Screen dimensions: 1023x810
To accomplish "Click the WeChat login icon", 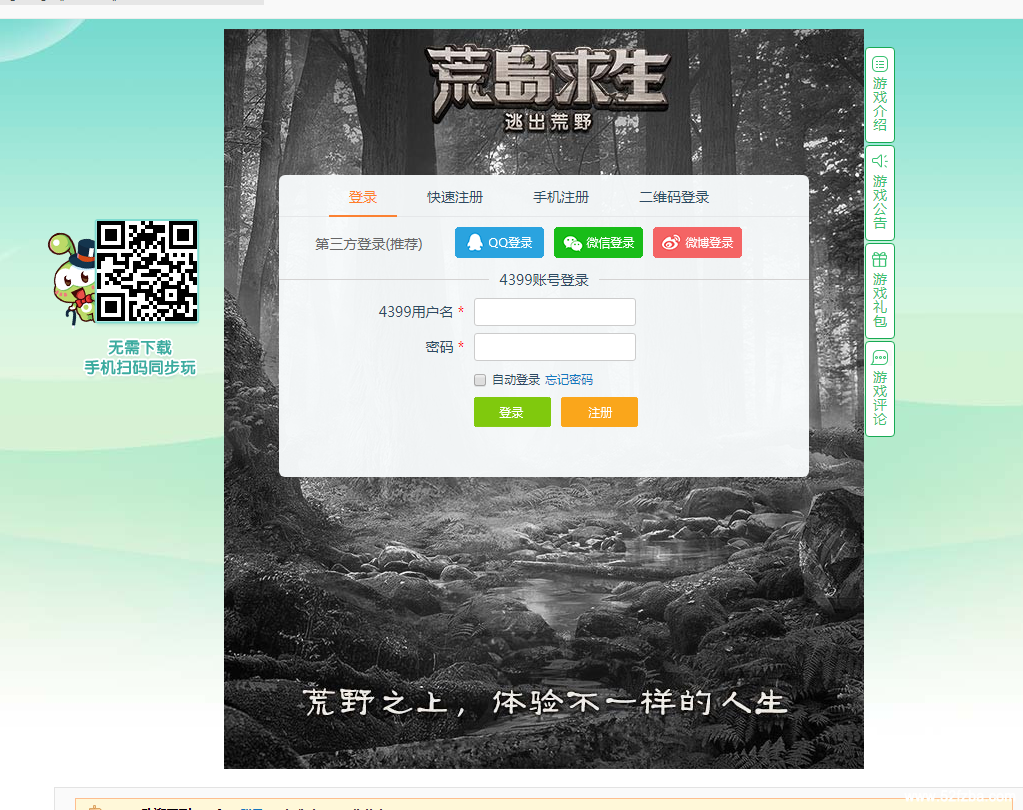I will (x=572, y=243).
